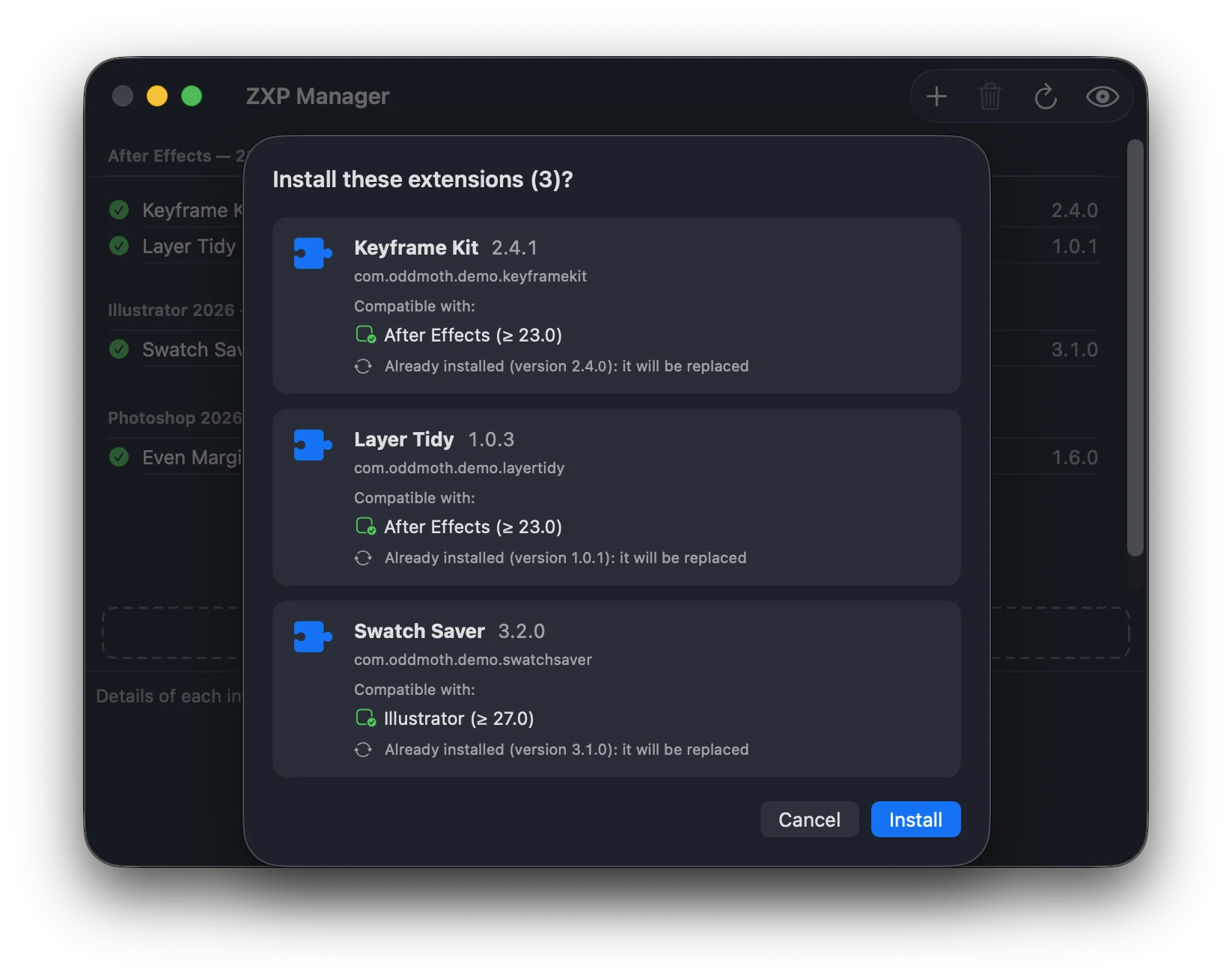This screenshot has height=978, width=1232.
Task: Click replace arrows icon for version 1.0.1
Action: pyautogui.click(x=363, y=558)
